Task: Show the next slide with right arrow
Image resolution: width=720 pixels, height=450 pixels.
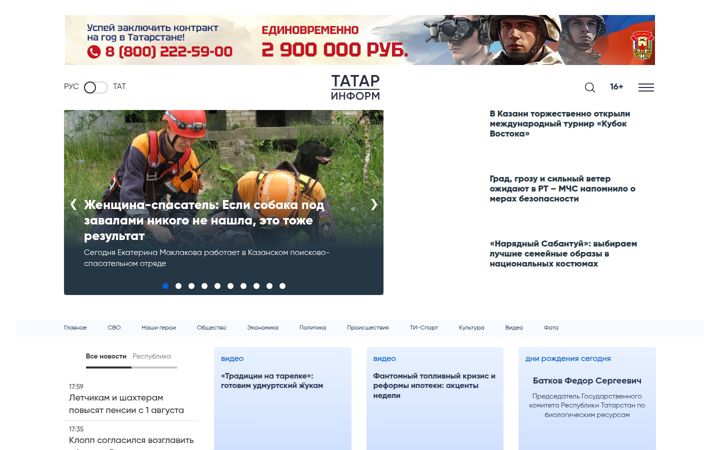Action: pyautogui.click(x=374, y=204)
